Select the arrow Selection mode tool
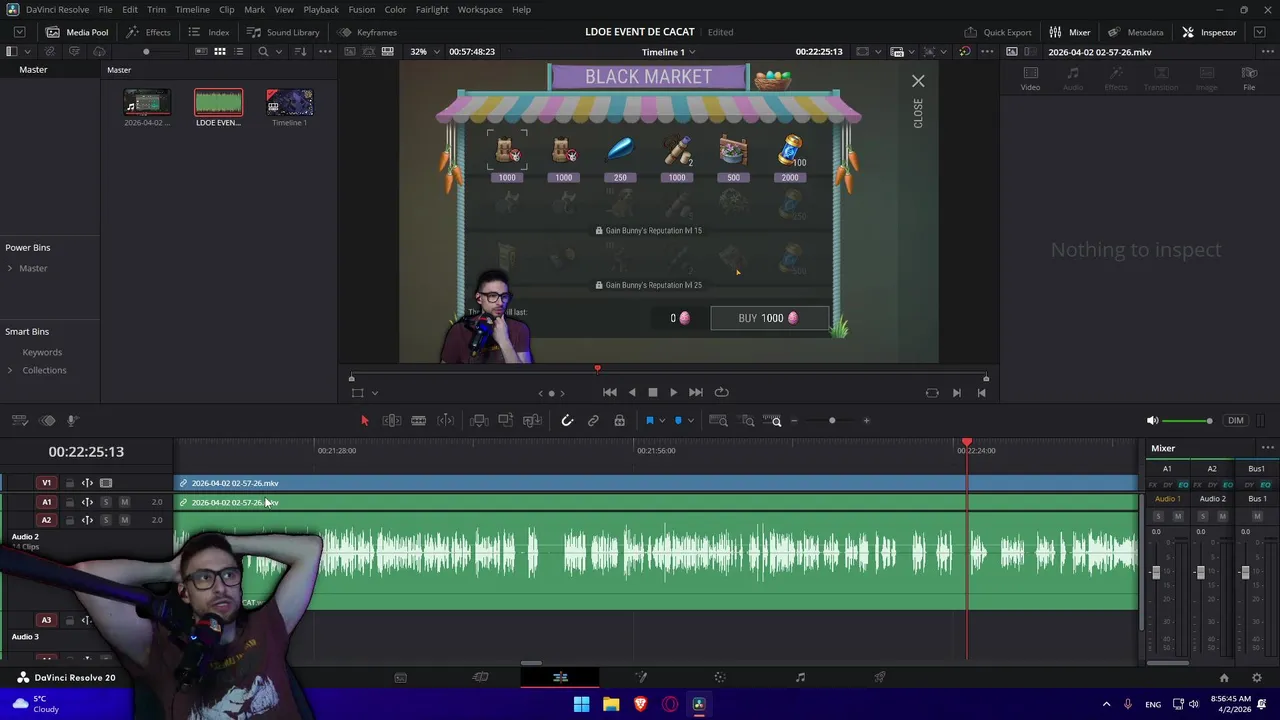Viewport: 1280px width, 720px height. click(x=364, y=421)
